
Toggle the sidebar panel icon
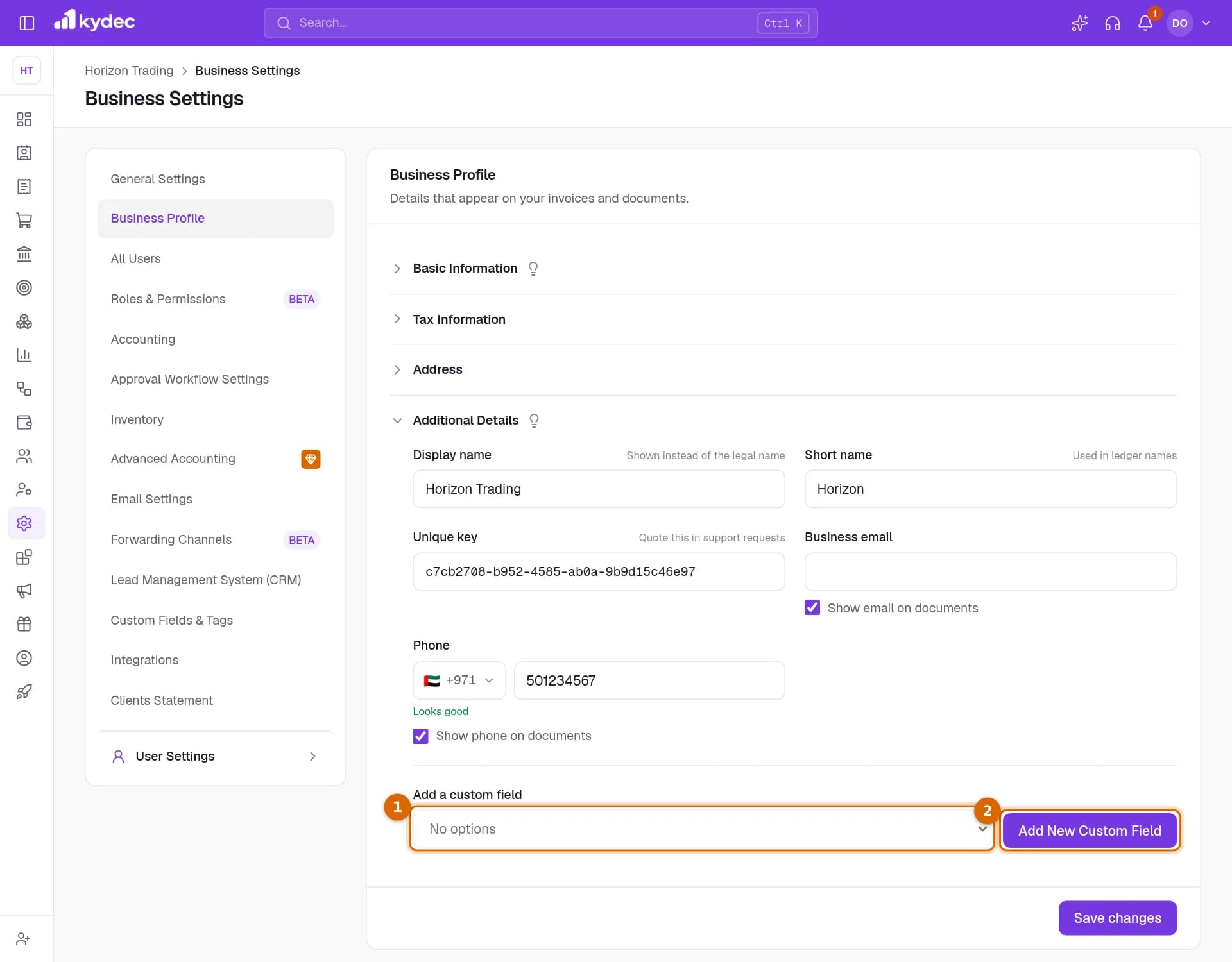[26, 23]
